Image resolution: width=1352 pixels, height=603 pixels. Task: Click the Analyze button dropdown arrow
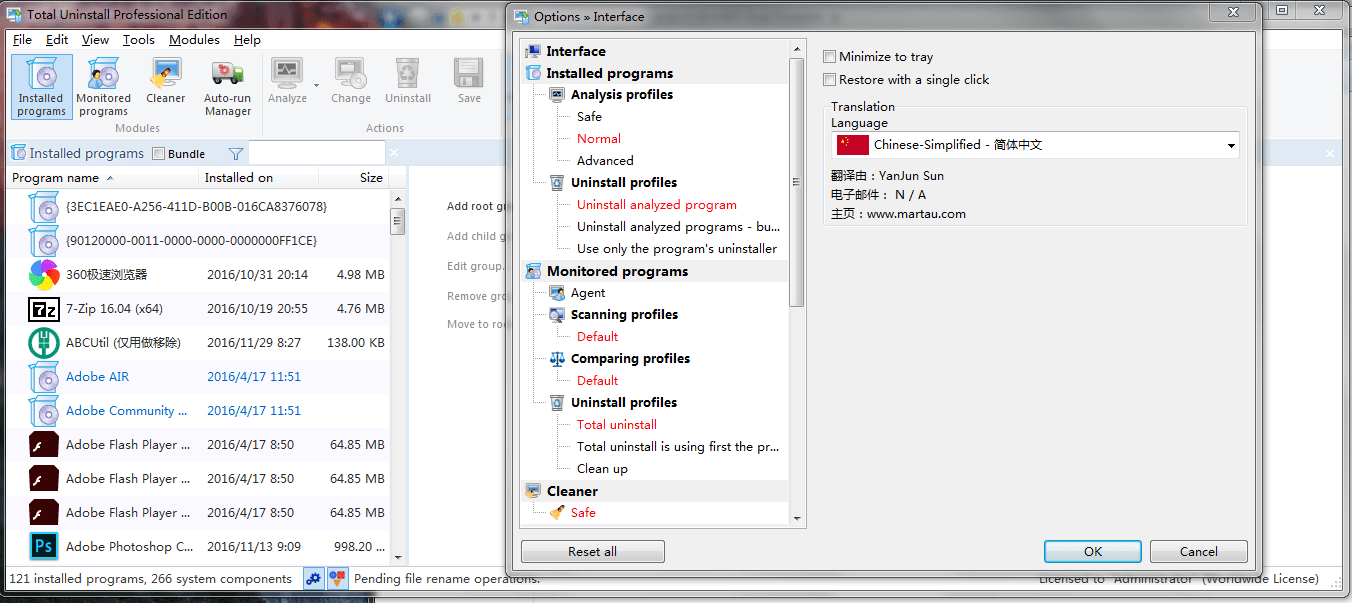pos(316,86)
